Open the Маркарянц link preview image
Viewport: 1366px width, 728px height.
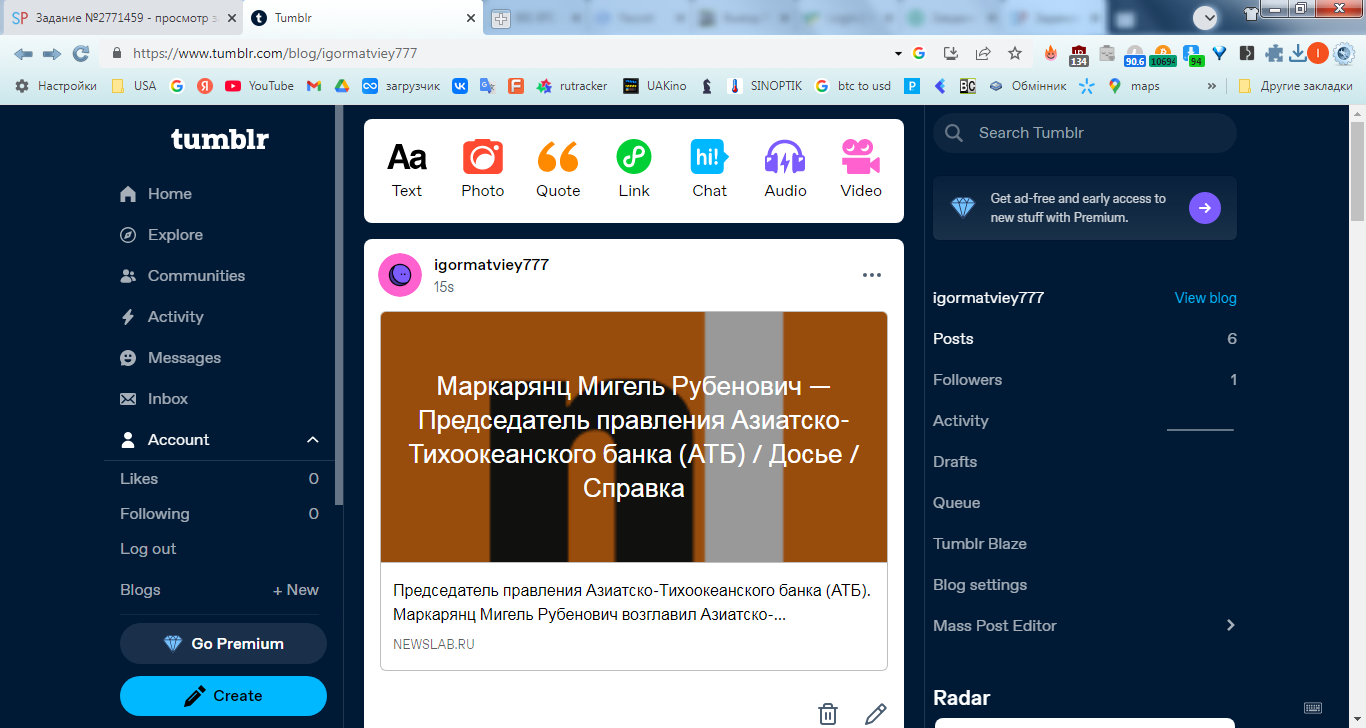tap(634, 437)
